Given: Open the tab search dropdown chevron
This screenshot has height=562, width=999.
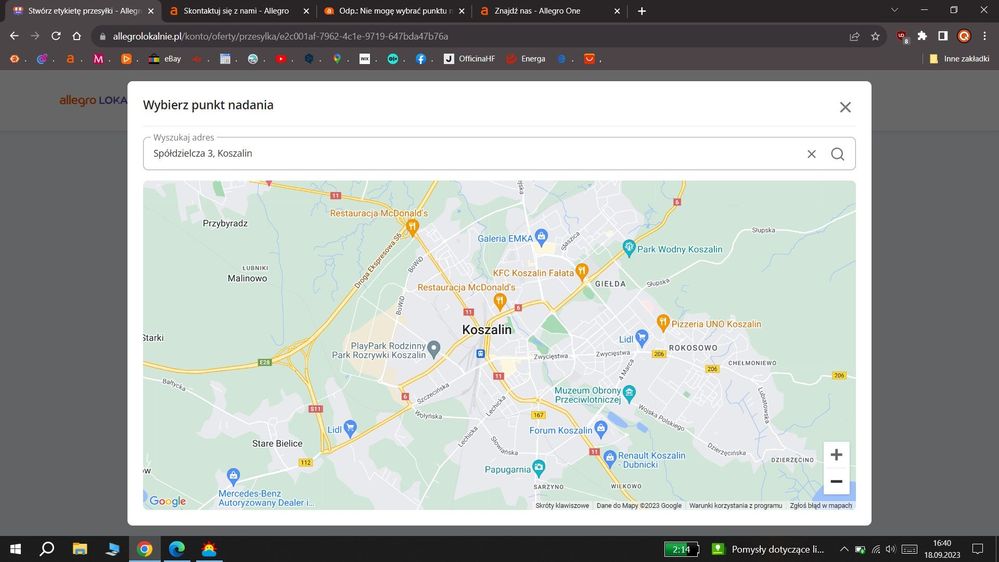Looking at the screenshot, I should click(895, 10).
